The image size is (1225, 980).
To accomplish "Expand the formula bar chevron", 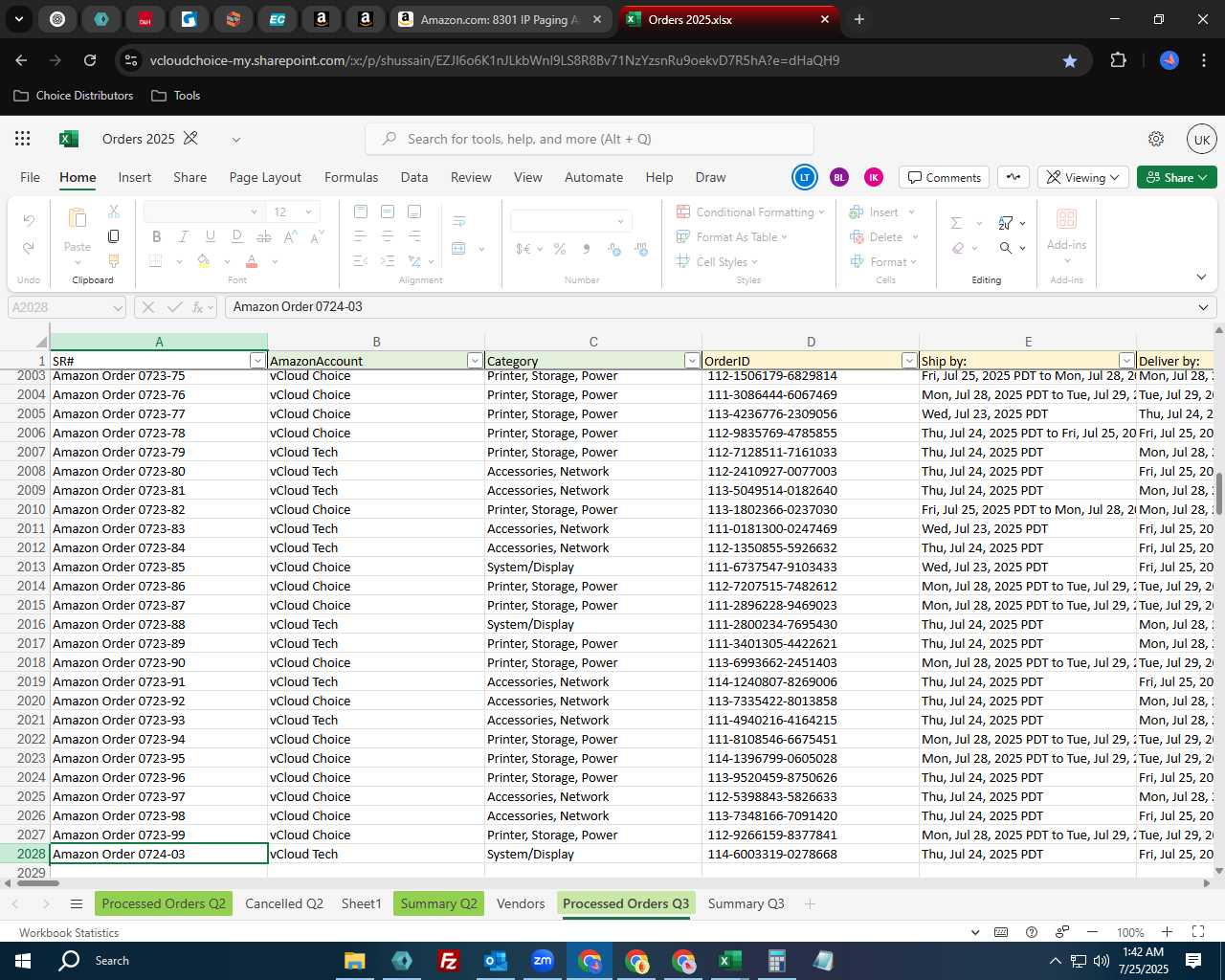I will pyautogui.click(x=1203, y=307).
